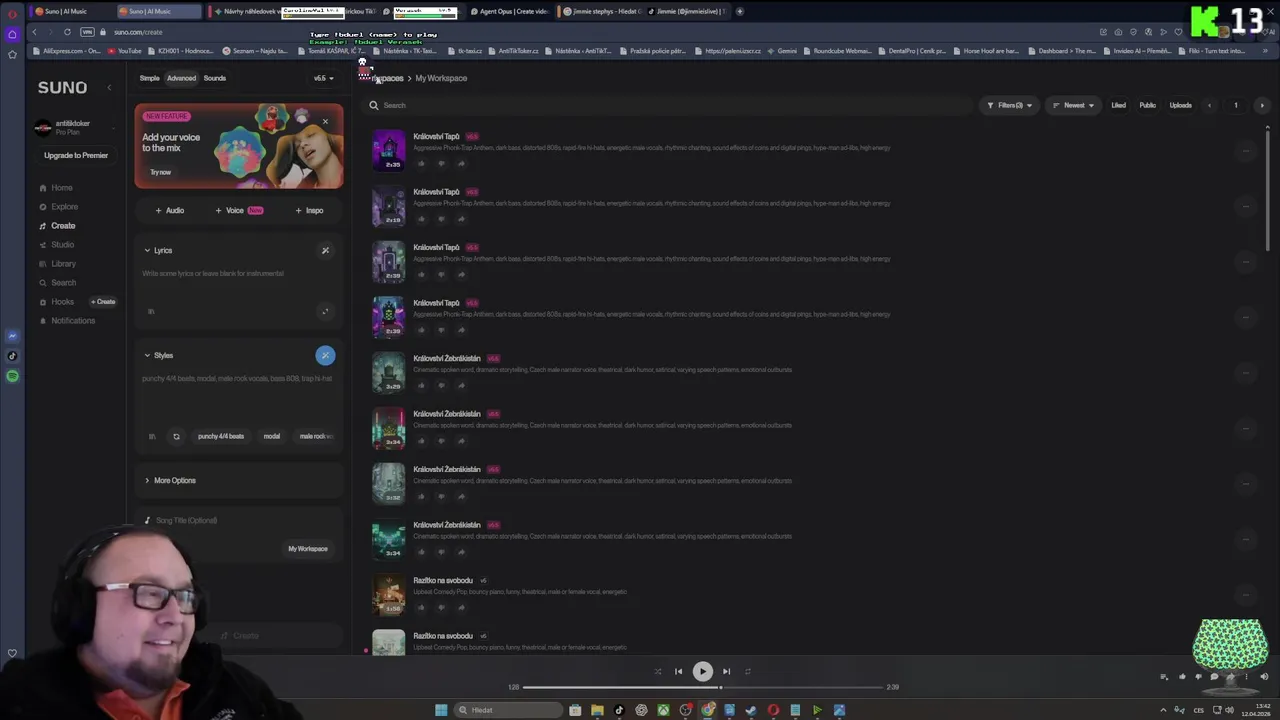Click Upgrade to Premier button

[76, 156]
